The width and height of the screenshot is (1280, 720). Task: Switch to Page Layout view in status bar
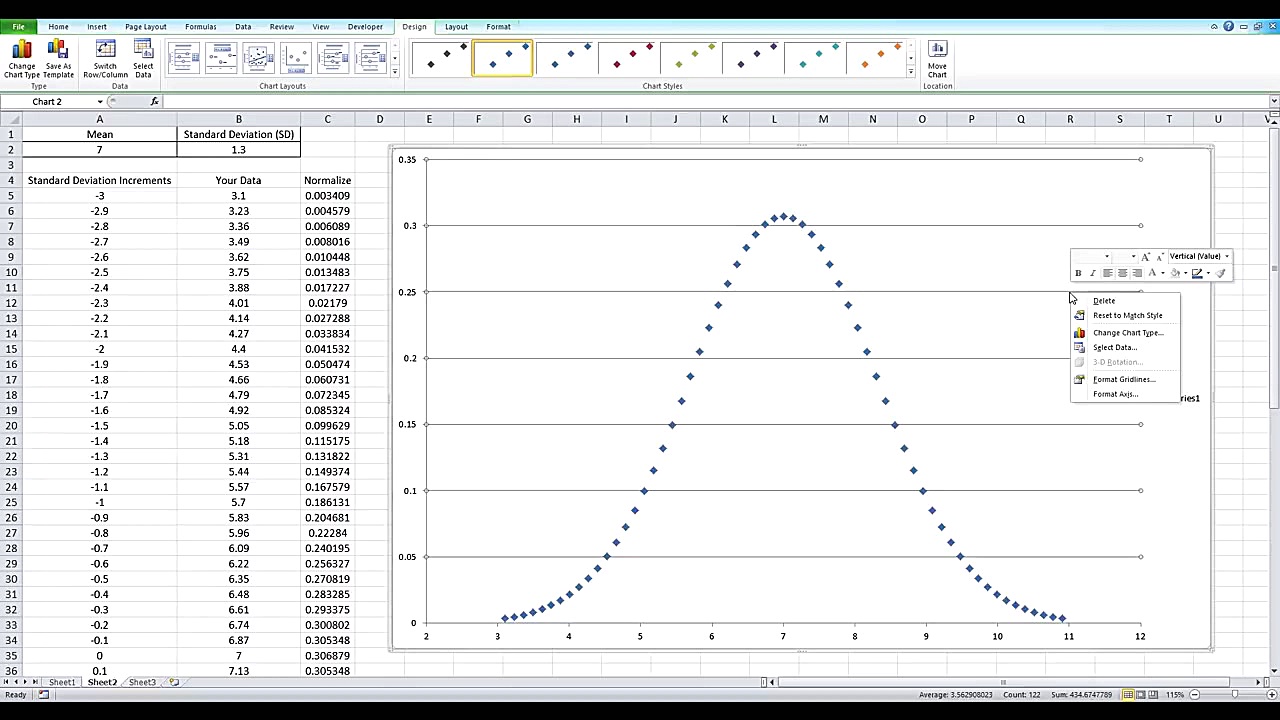(1141, 695)
